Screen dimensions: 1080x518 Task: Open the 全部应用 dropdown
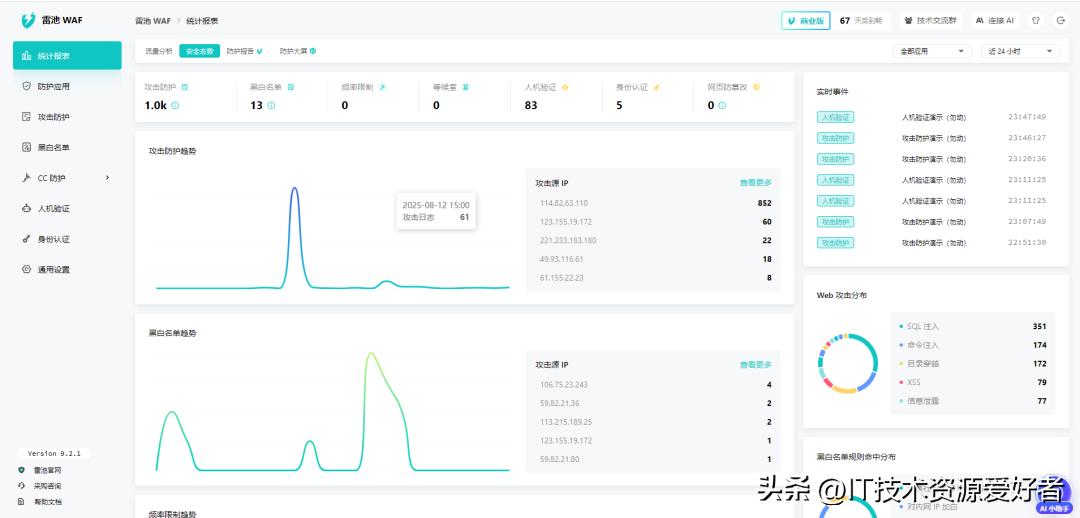[932, 51]
